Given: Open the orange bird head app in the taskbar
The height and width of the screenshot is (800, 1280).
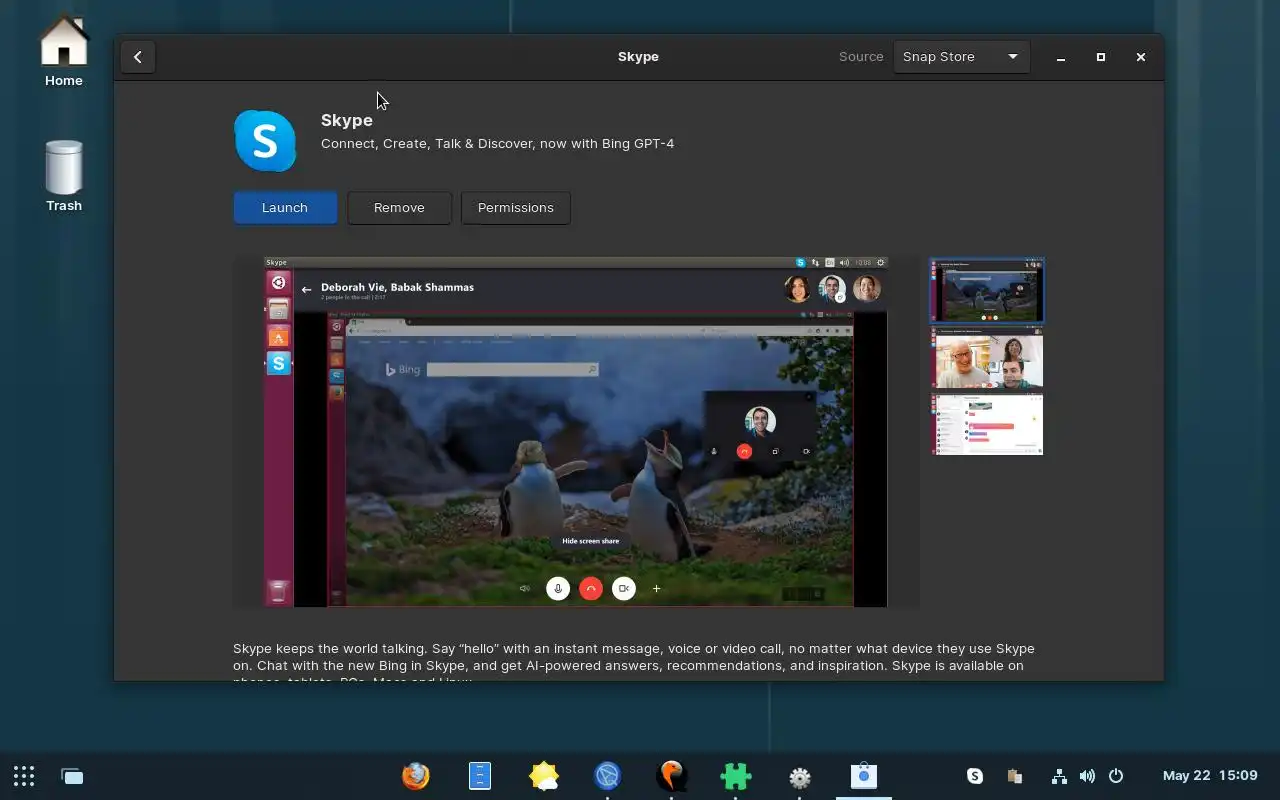Looking at the screenshot, I should (x=672, y=776).
